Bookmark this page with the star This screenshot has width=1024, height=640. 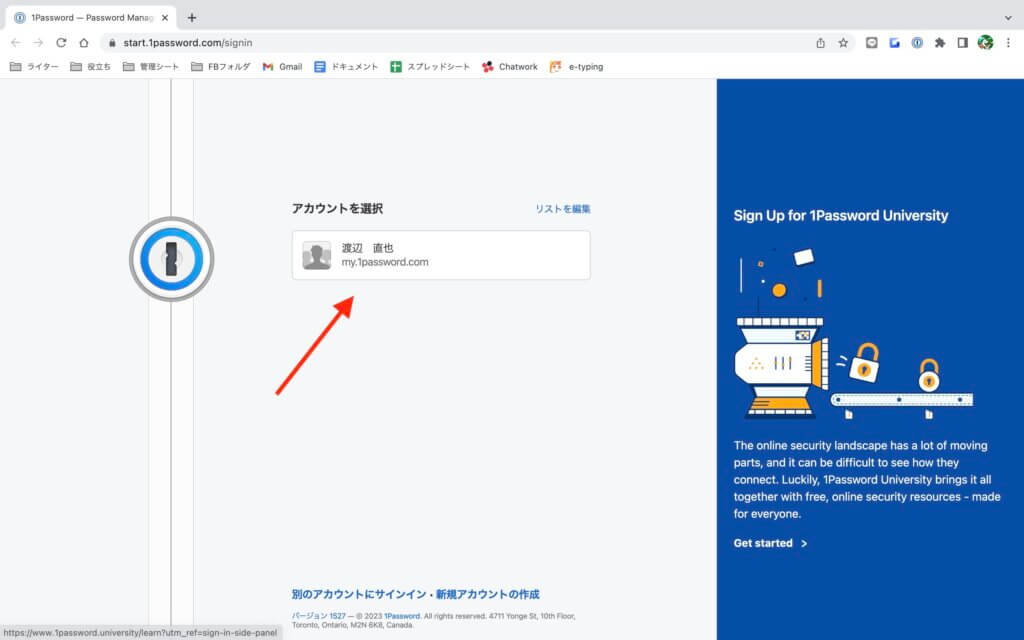point(843,42)
